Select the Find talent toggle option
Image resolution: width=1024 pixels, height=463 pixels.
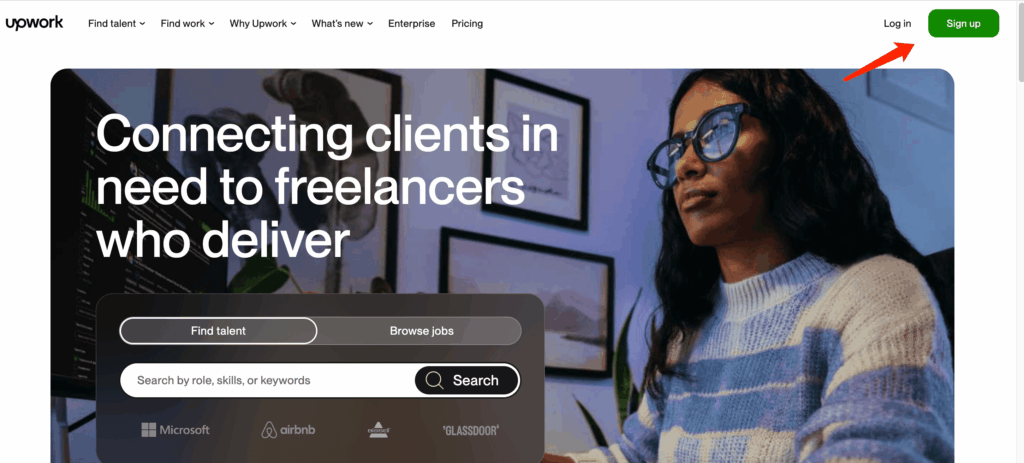pyautogui.click(x=218, y=330)
